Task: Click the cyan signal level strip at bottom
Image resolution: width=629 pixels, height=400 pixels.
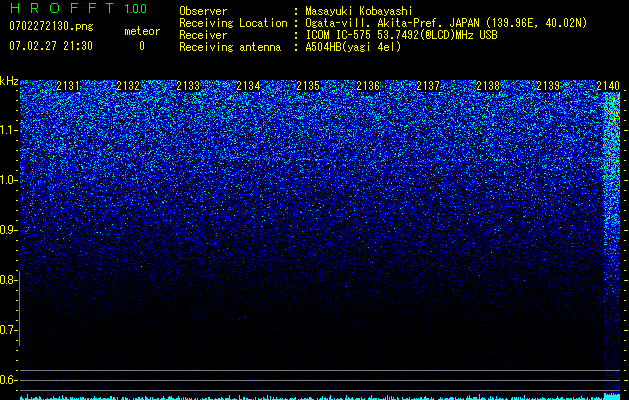Action: pyautogui.click(x=320, y=397)
